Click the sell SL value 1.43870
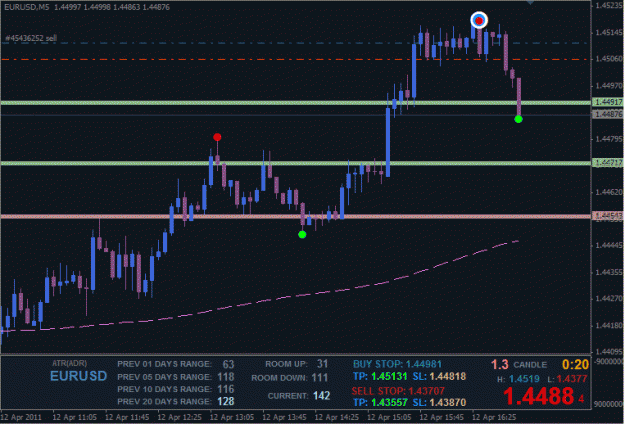 click(x=448, y=402)
